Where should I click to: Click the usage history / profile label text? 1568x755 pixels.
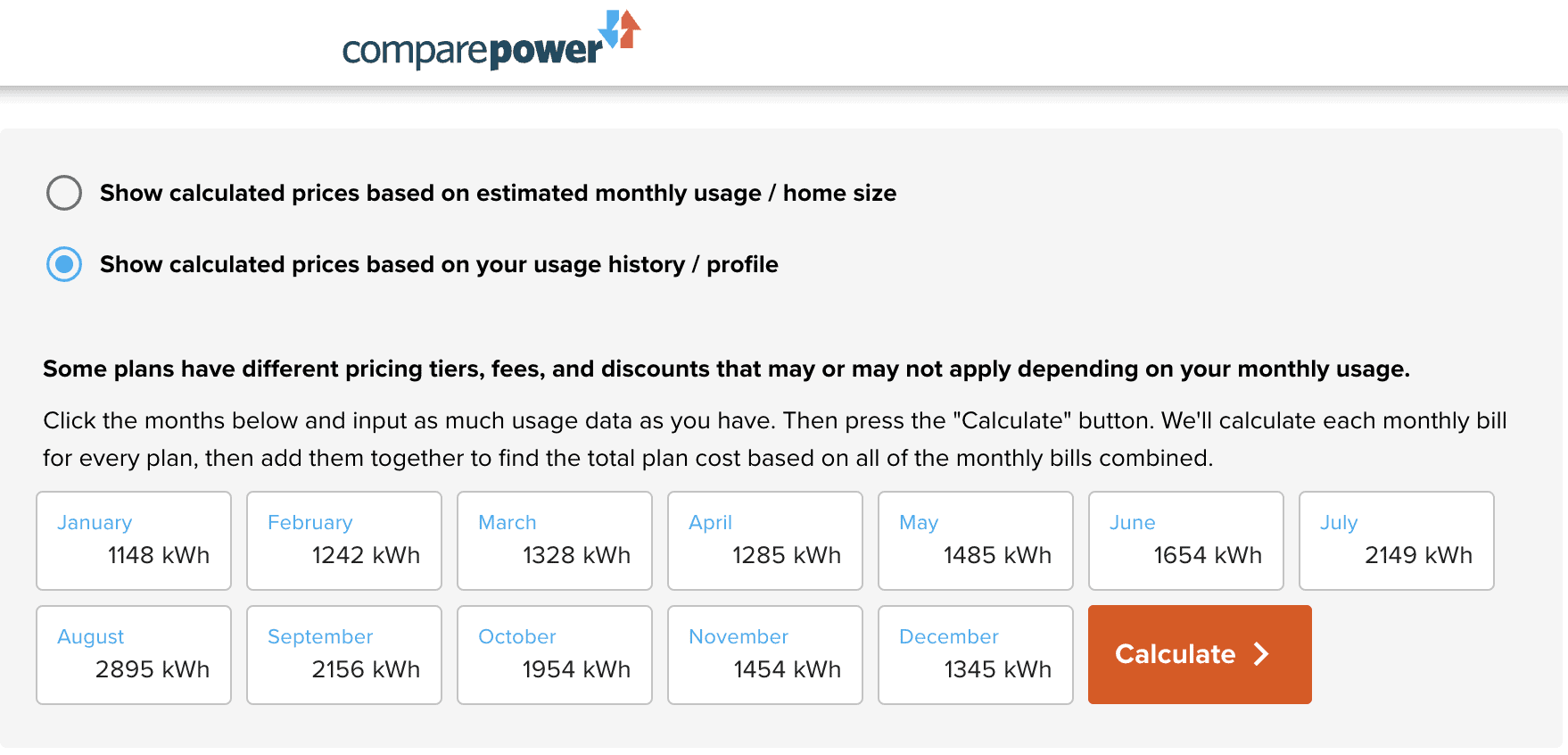pos(439,264)
